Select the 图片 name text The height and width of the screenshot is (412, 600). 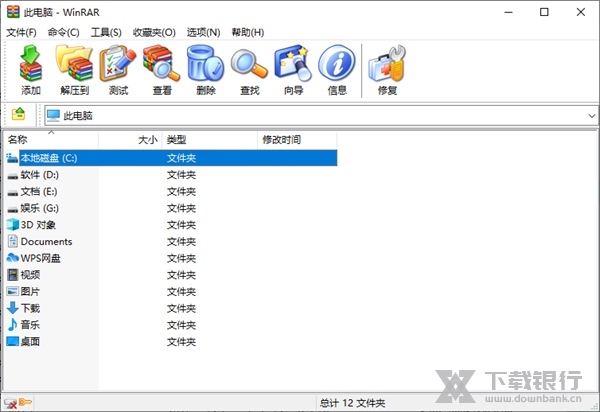coord(30,291)
